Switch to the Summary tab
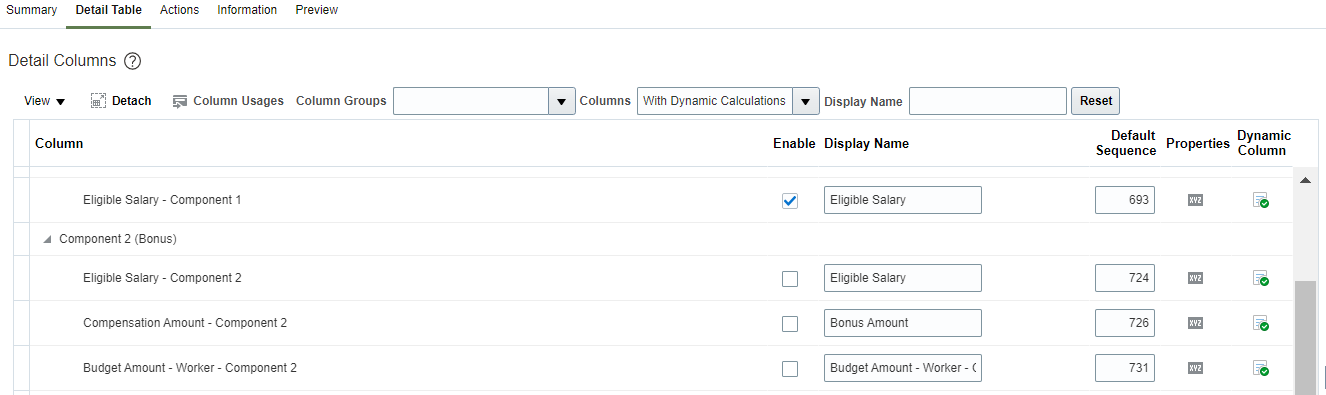The height and width of the screenshot is (395, 1326). 32,10
